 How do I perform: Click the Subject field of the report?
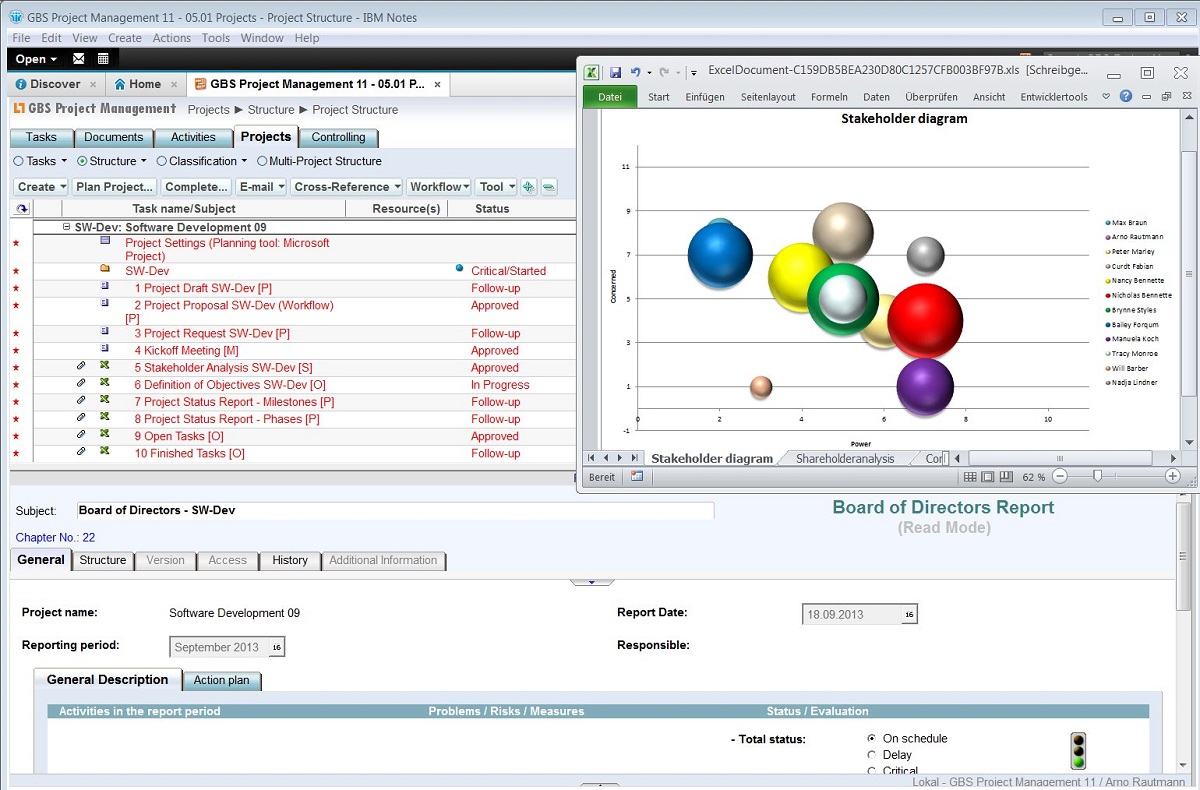click(x=395, y=511)
